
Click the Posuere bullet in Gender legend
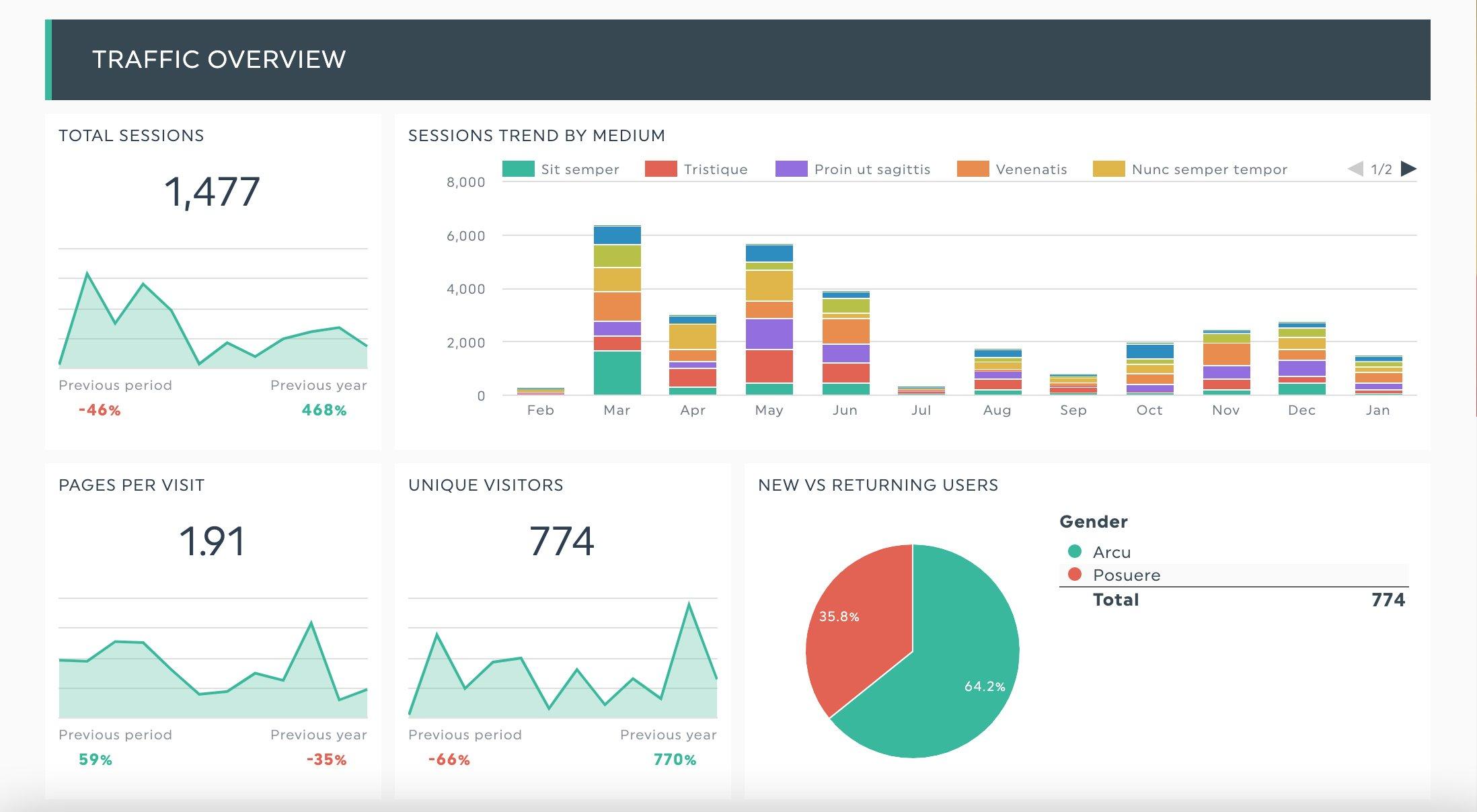(1074, 575)
